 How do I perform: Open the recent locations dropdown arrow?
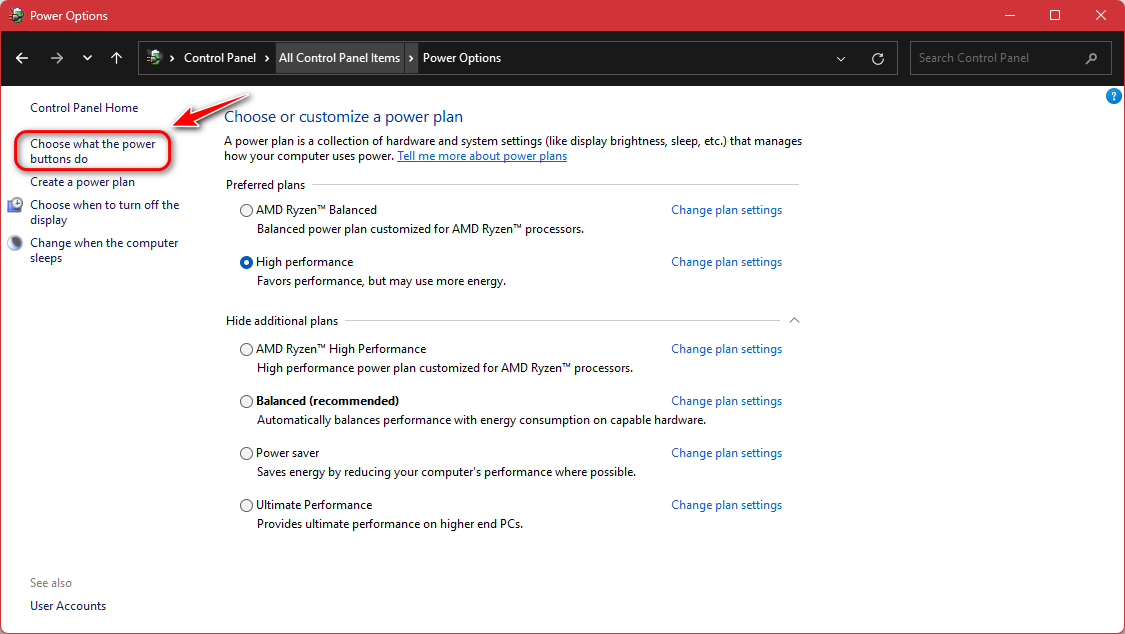[x=87, y=58]
